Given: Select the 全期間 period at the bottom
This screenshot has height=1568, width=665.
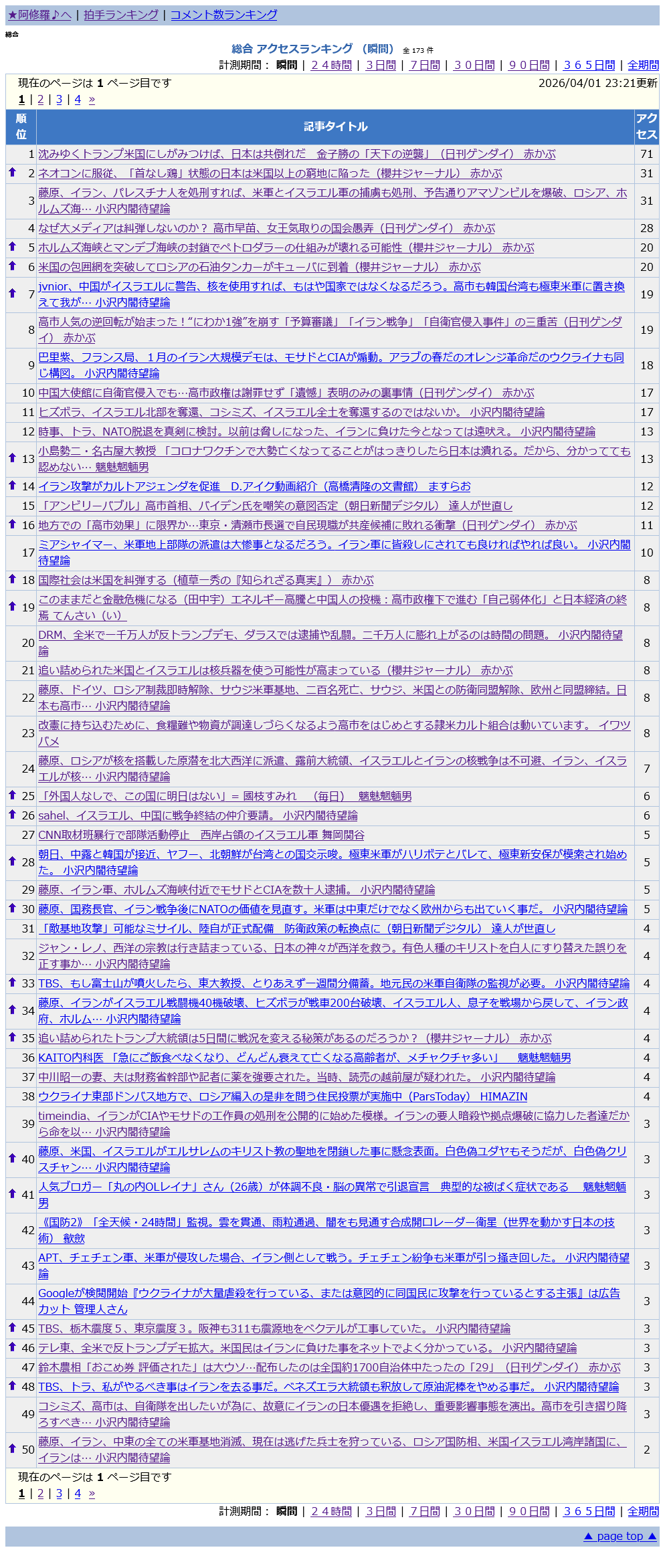Looking at the screenshot, I should (x=643, y=1511).
